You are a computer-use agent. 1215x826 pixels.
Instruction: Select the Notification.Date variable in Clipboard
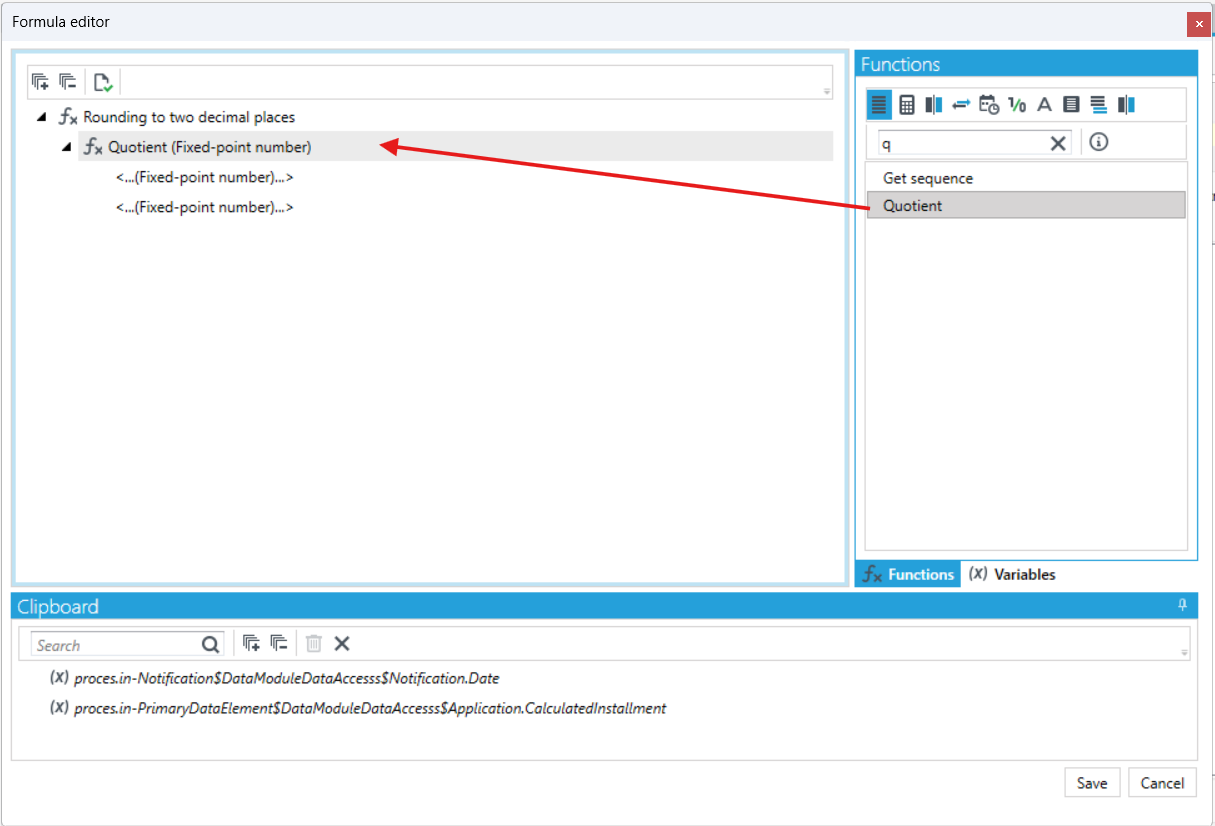click(286, 678)
